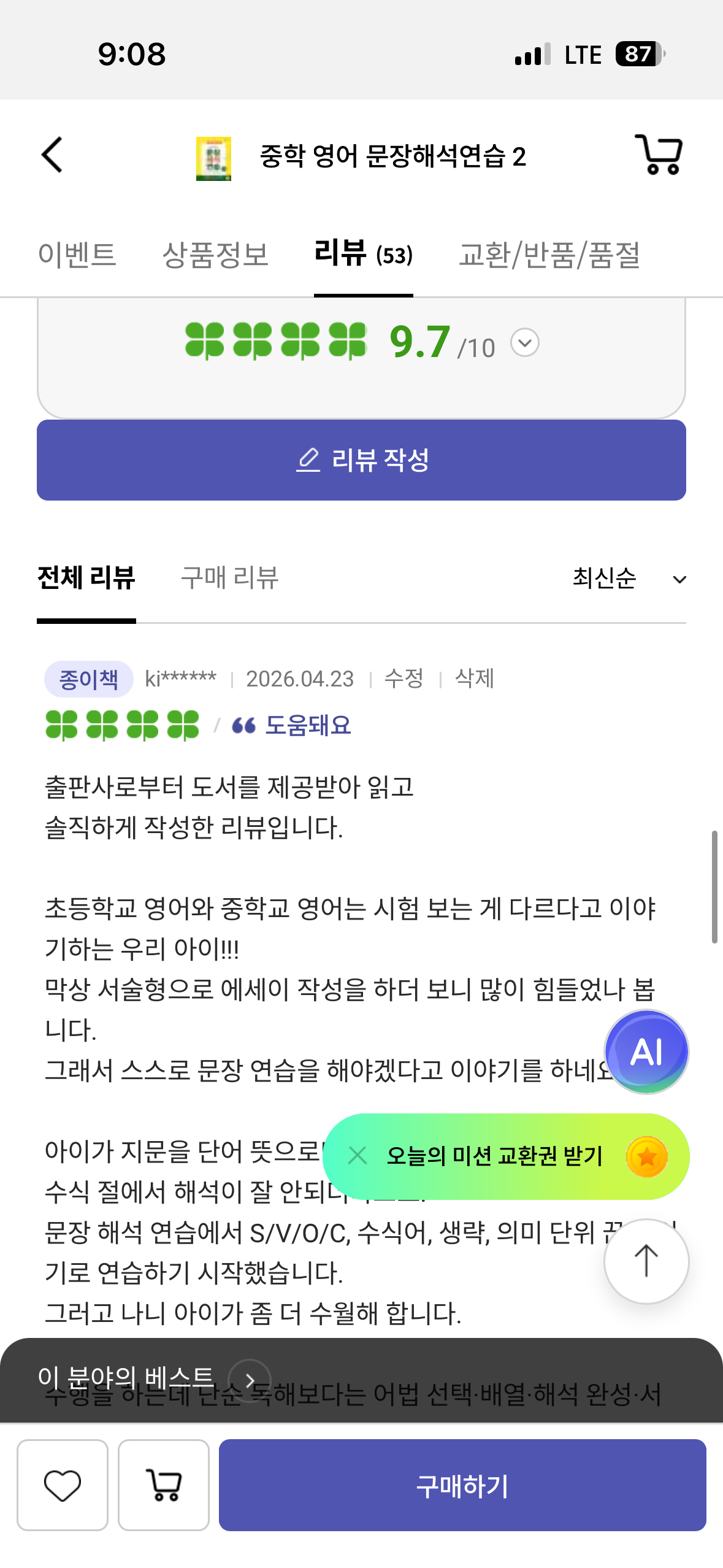Tap the book cover thumbnail
The image size is (723, 1568).
tap(213, 158)
